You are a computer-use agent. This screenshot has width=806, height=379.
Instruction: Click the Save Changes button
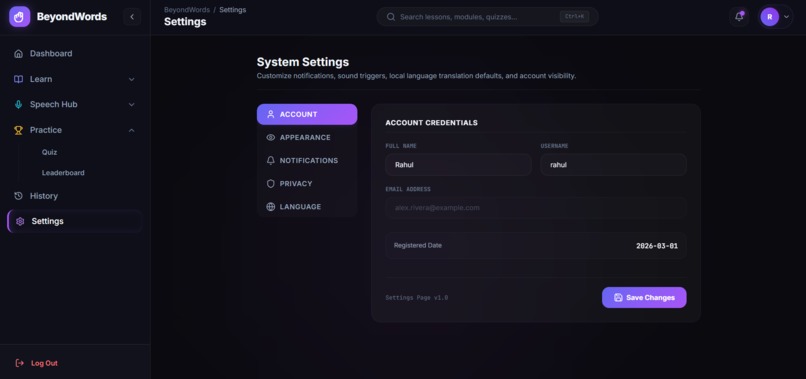pos(644,298)
